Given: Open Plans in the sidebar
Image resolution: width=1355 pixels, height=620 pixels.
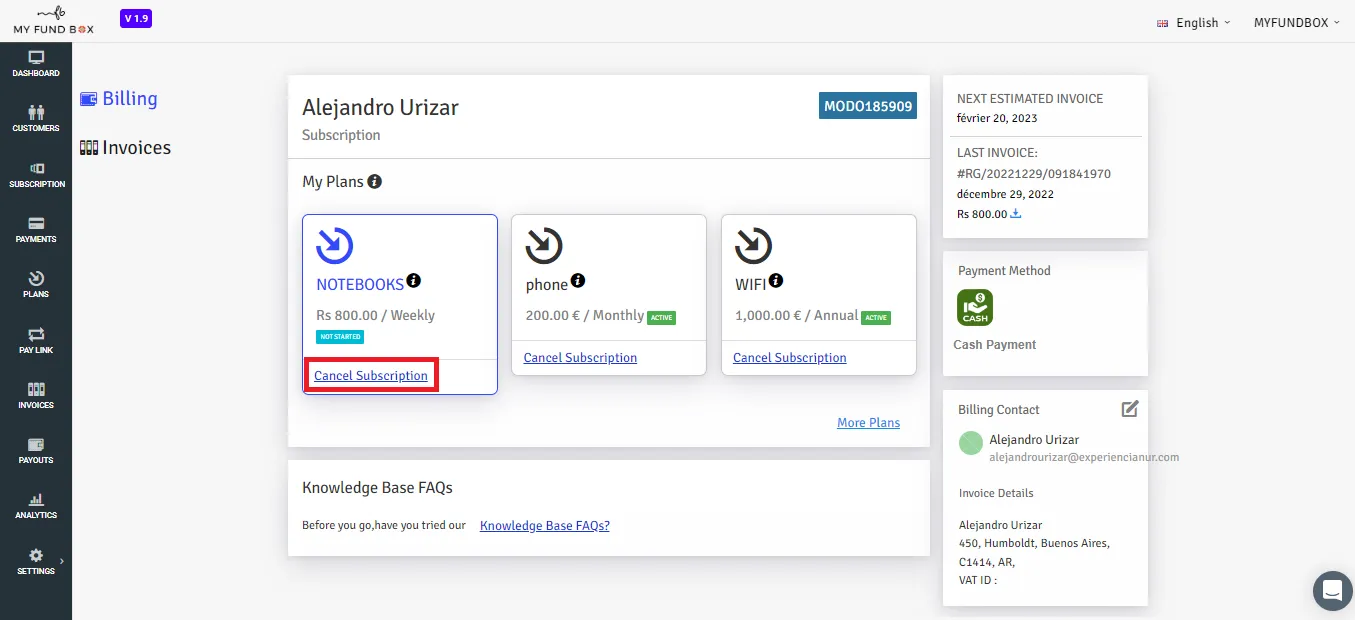Looking at the screenshot, I should pos(36,285).
